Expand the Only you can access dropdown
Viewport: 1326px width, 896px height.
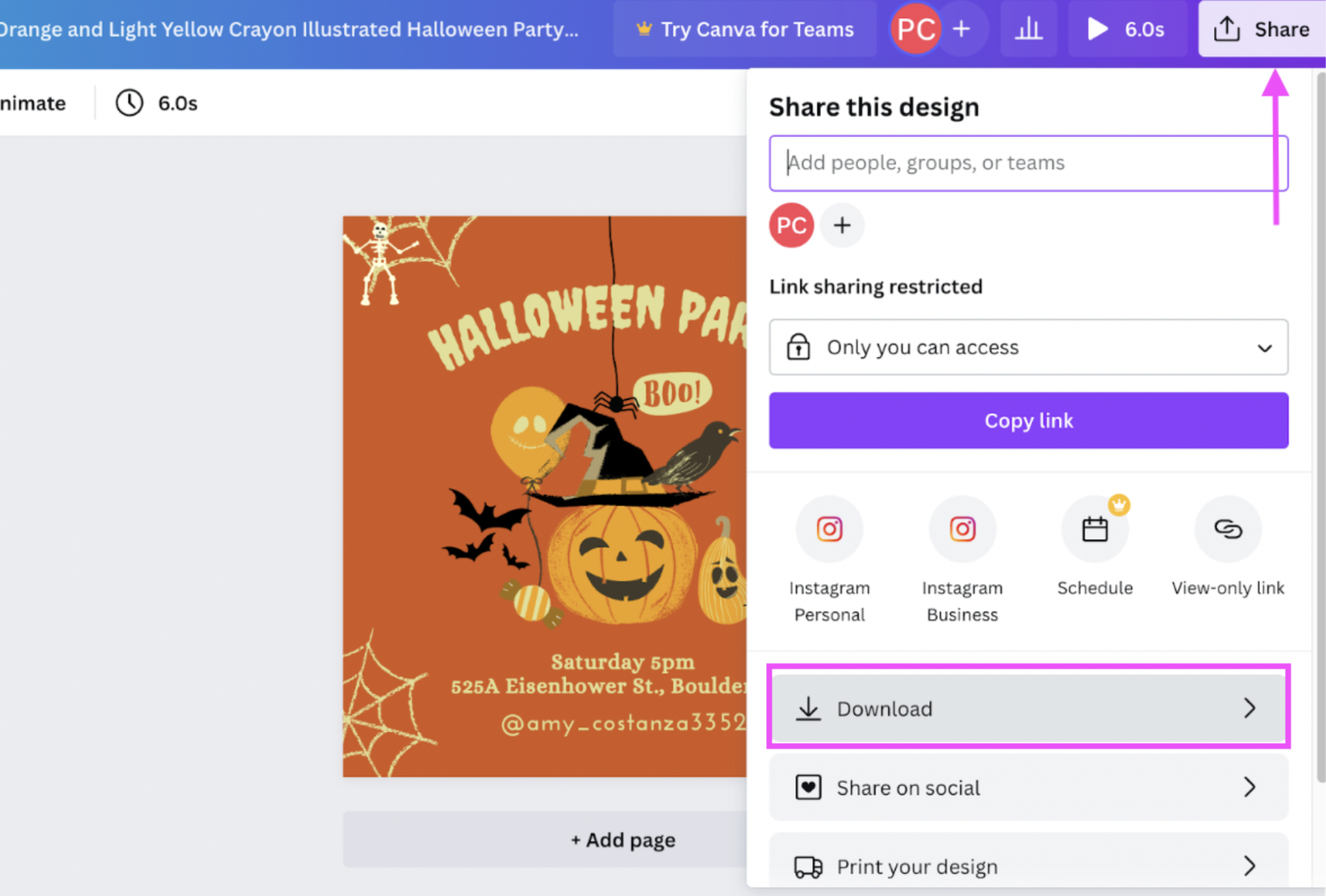click(x=1029, y=347)
